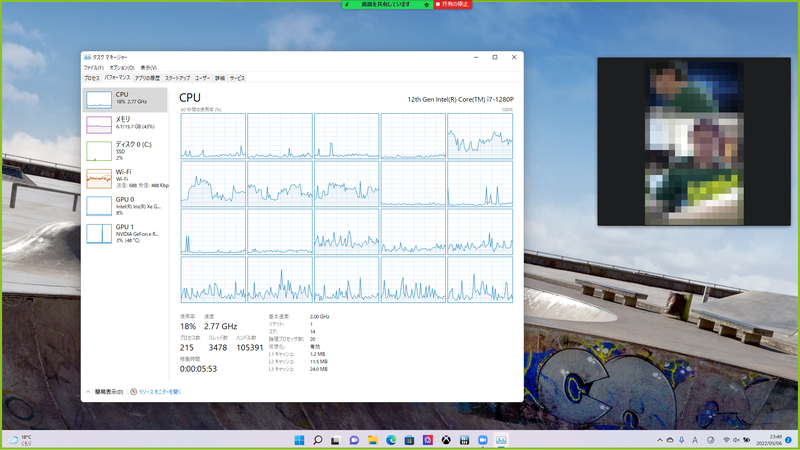This screenshot has height=450, width=800.
Task: Click the 2.00 GHz base speed value
Action: pyautogui.click(x=319, y=316)
